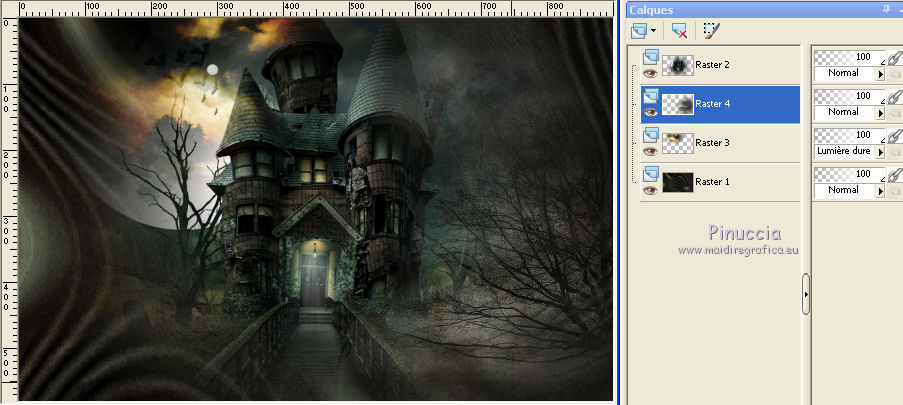This screenshot has width=903, height=405.
Task: Click Normal blend mode field of Raster 4
Action: 844,112
